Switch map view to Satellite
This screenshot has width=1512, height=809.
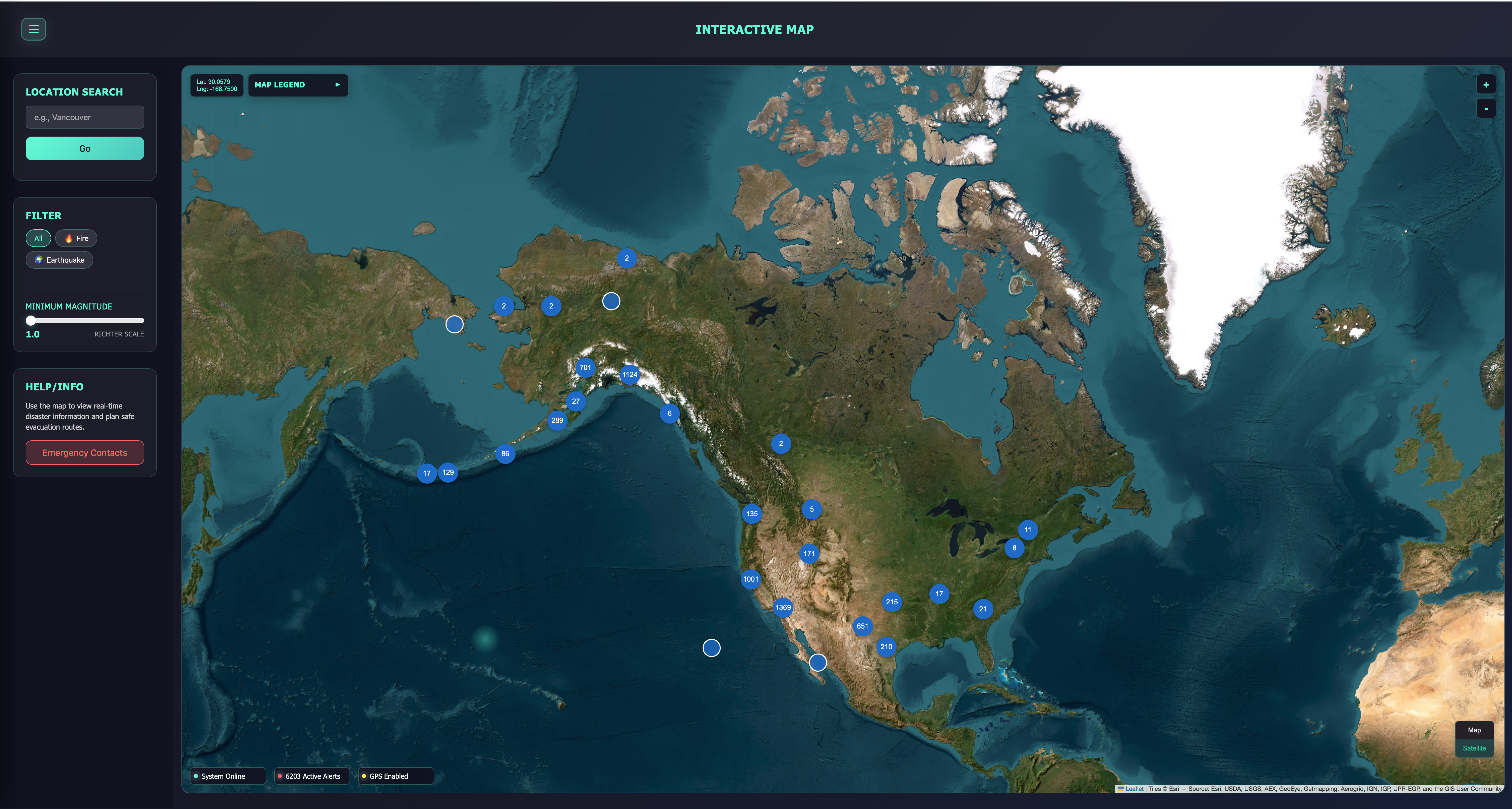pyautogui.click(x=1474, y=748)
